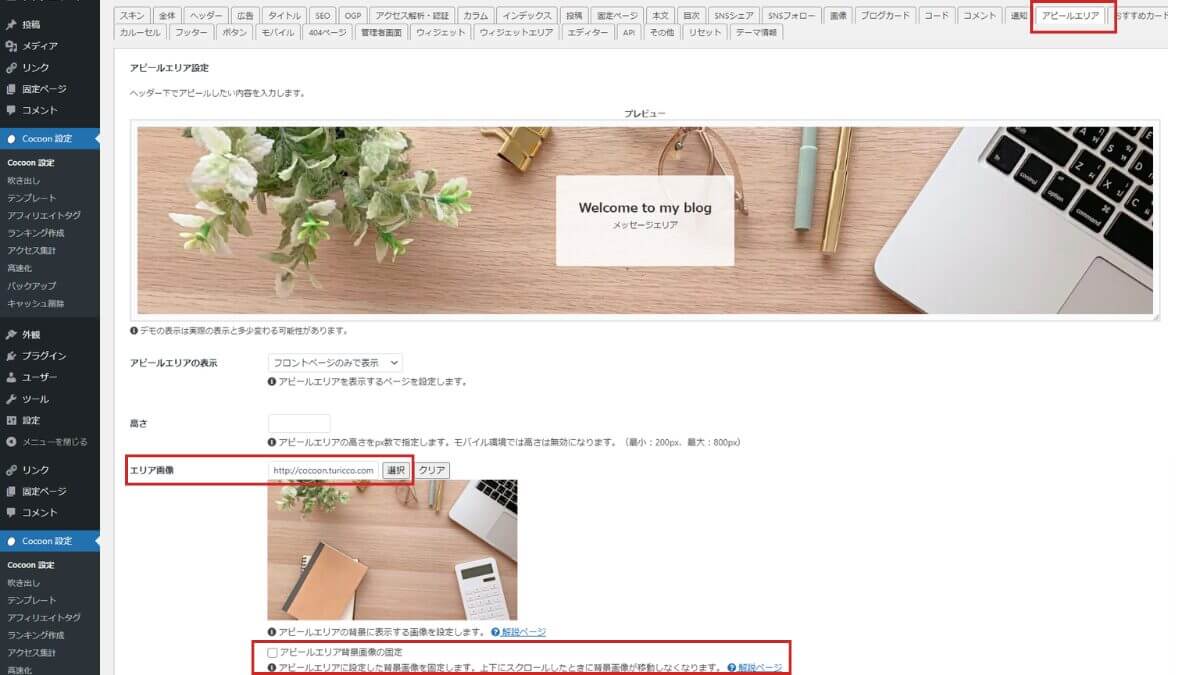The height and width of the screenshot is (675, 1200).
Task: Open the 投稿 (Posts) pin icon menu
Action: pyautogui.click(x=12, y=24)
